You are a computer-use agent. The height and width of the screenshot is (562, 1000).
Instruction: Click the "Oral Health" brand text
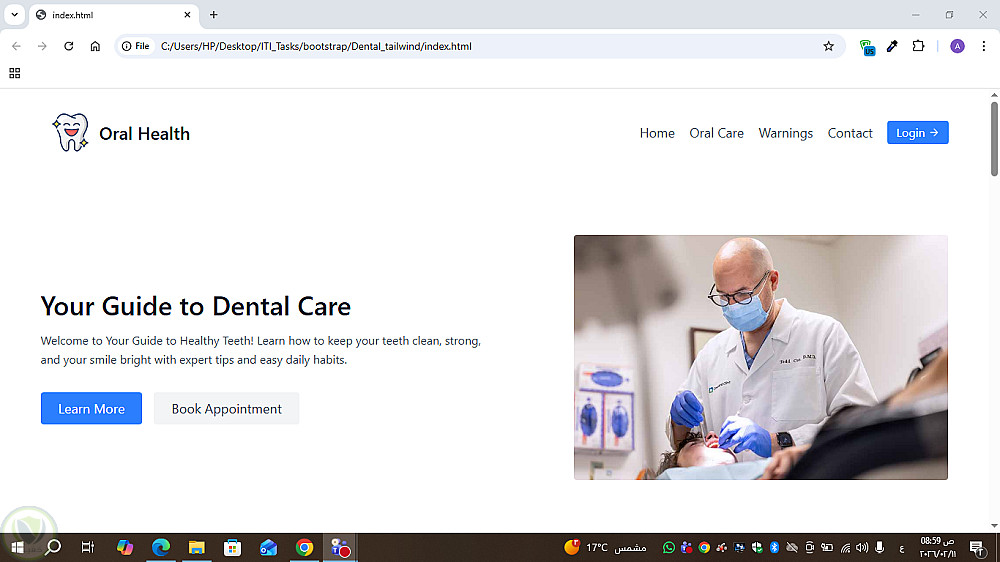pos(144,134)
